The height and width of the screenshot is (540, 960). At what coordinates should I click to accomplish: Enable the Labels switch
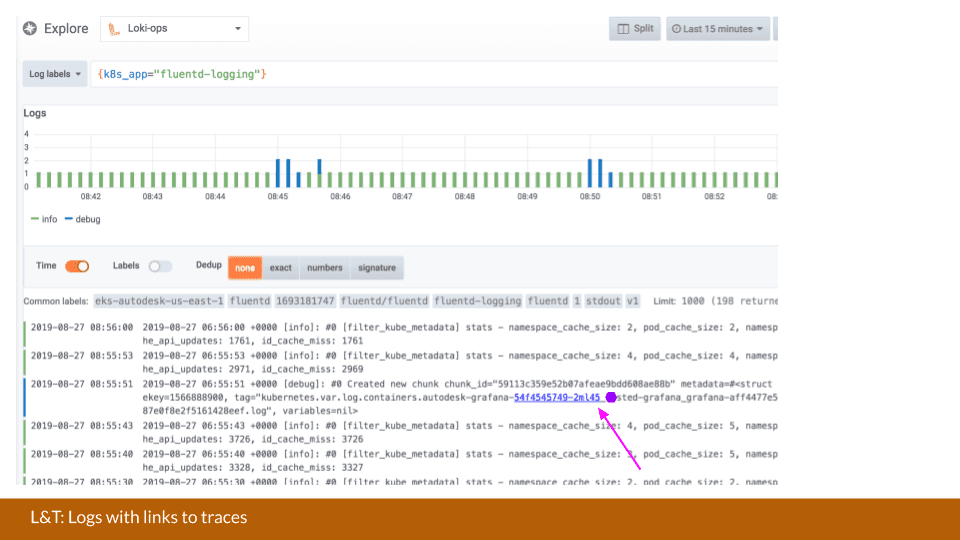tap(160, 266)
